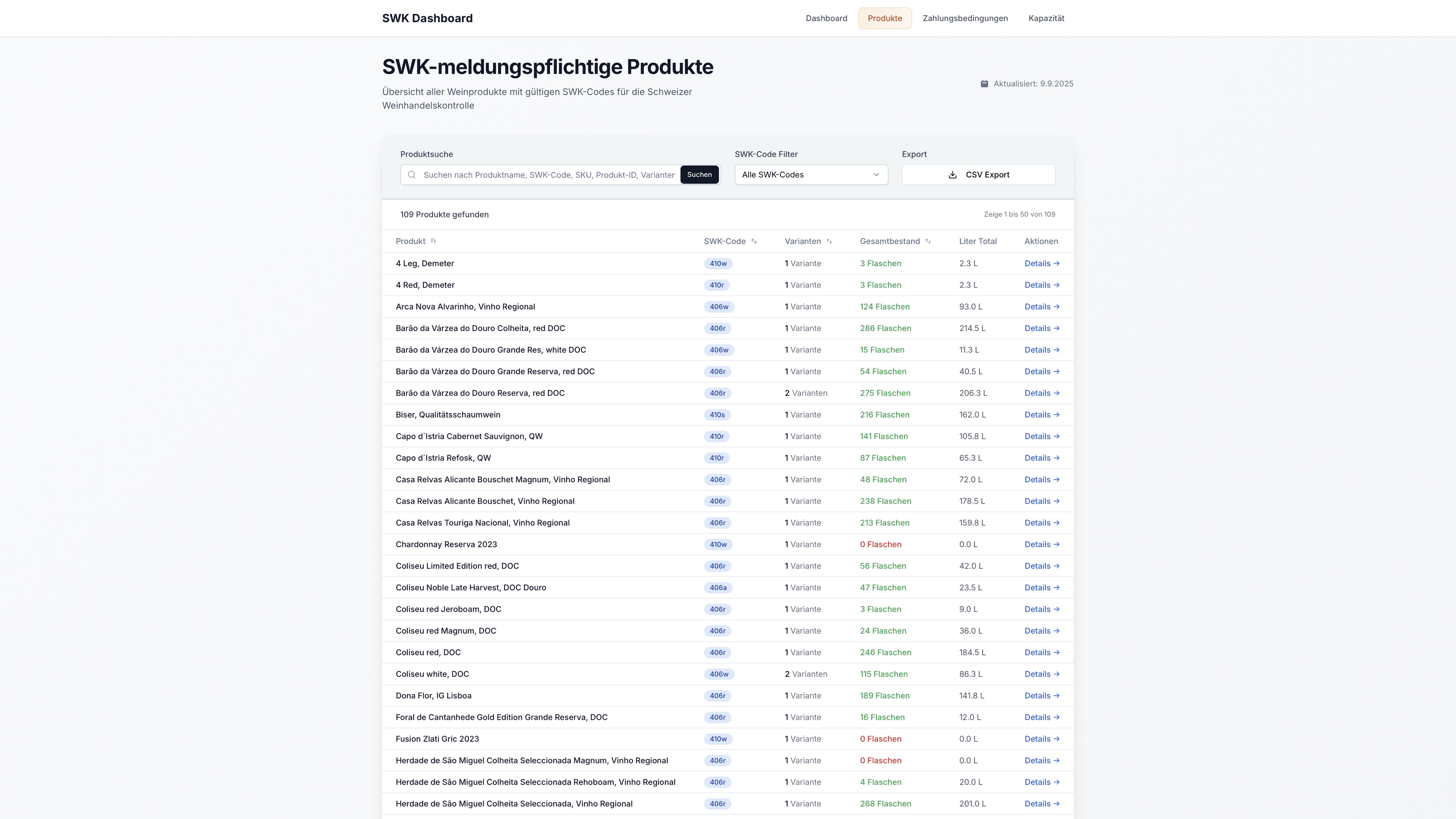Image resolution: width=1456 pixels, height=819 pixels.
Task: Click '109 Produkte gefunden' text
Action: (x=444, y=214)
